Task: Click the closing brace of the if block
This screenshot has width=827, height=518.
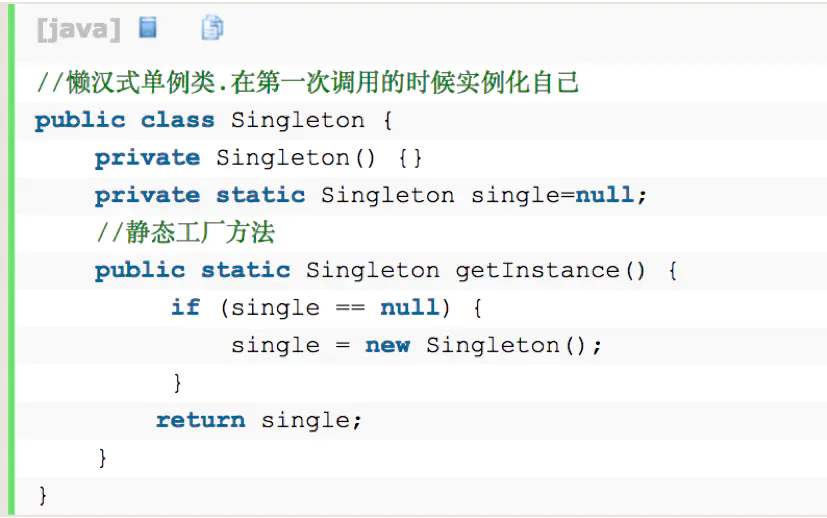Action: (x=178, y=383)
